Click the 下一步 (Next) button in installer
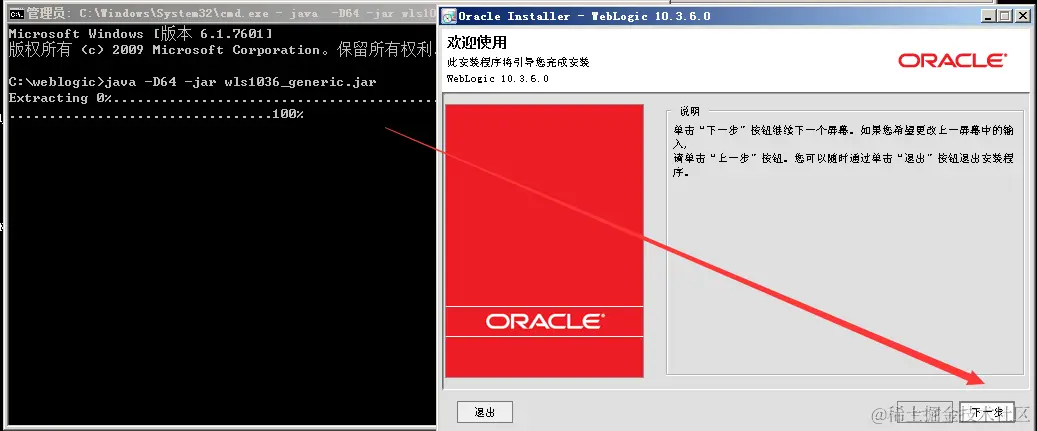Screen dimensions: 1037x431 coord(987,412)
